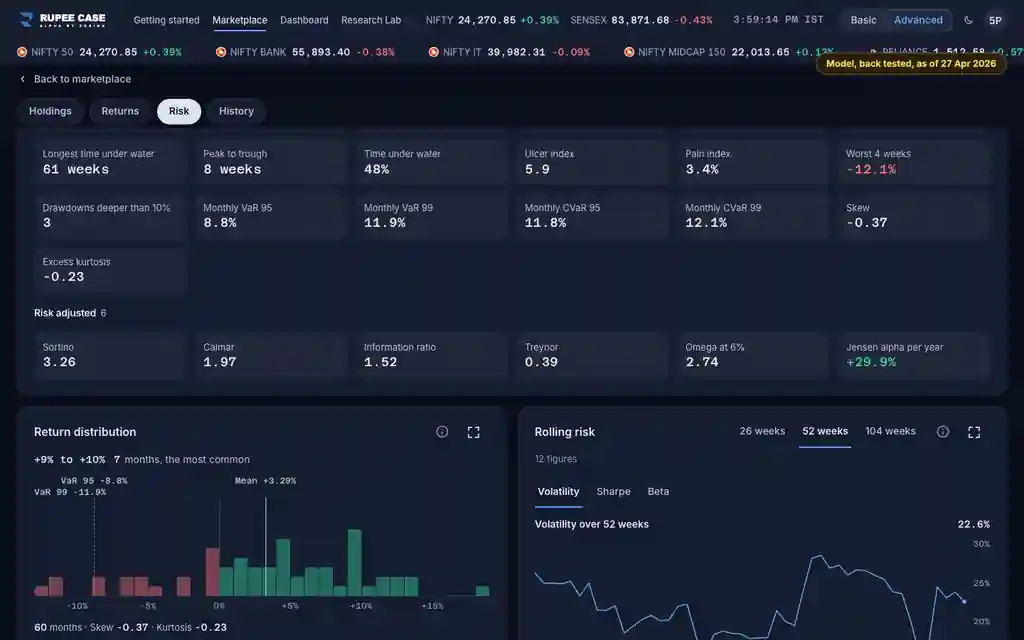Click the Information ratio value 1.52
Image resolution: width=1024 pixels, height=640 pixels.
point(380,362)
